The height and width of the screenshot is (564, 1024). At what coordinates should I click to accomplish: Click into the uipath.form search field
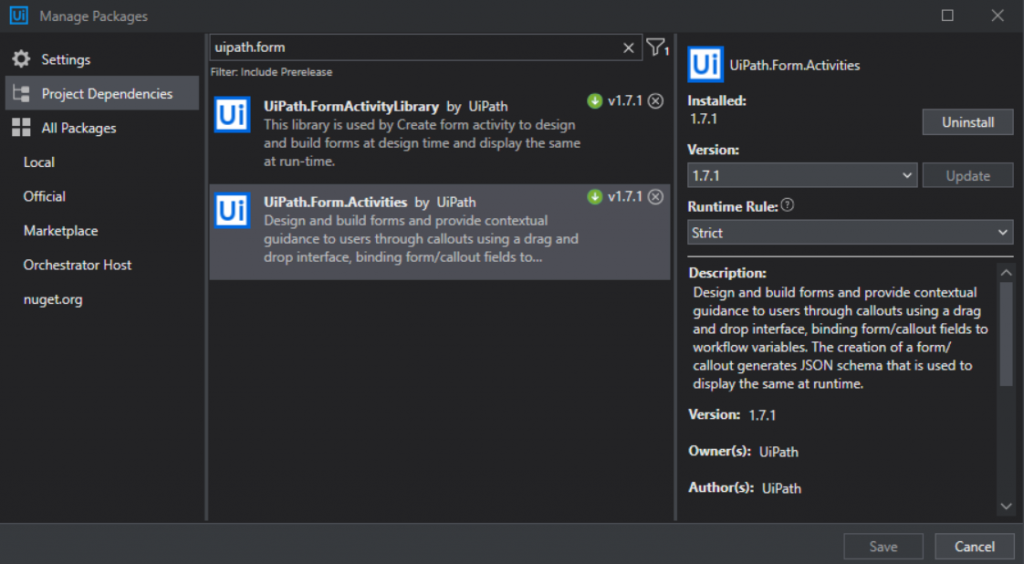coord(410,48)
